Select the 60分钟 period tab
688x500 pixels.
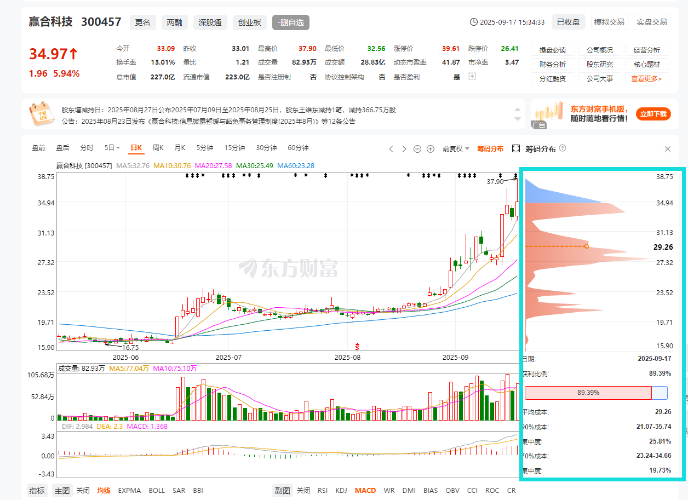(x=298, y=148)
